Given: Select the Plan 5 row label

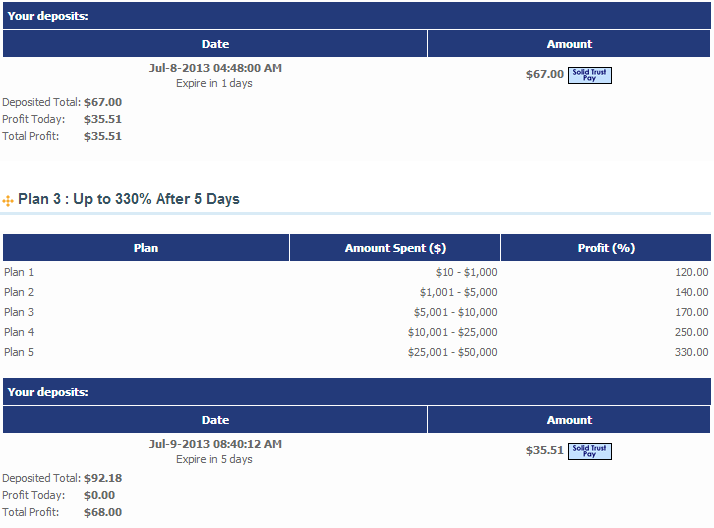Looking at the screenshot, I should [19, 352].
